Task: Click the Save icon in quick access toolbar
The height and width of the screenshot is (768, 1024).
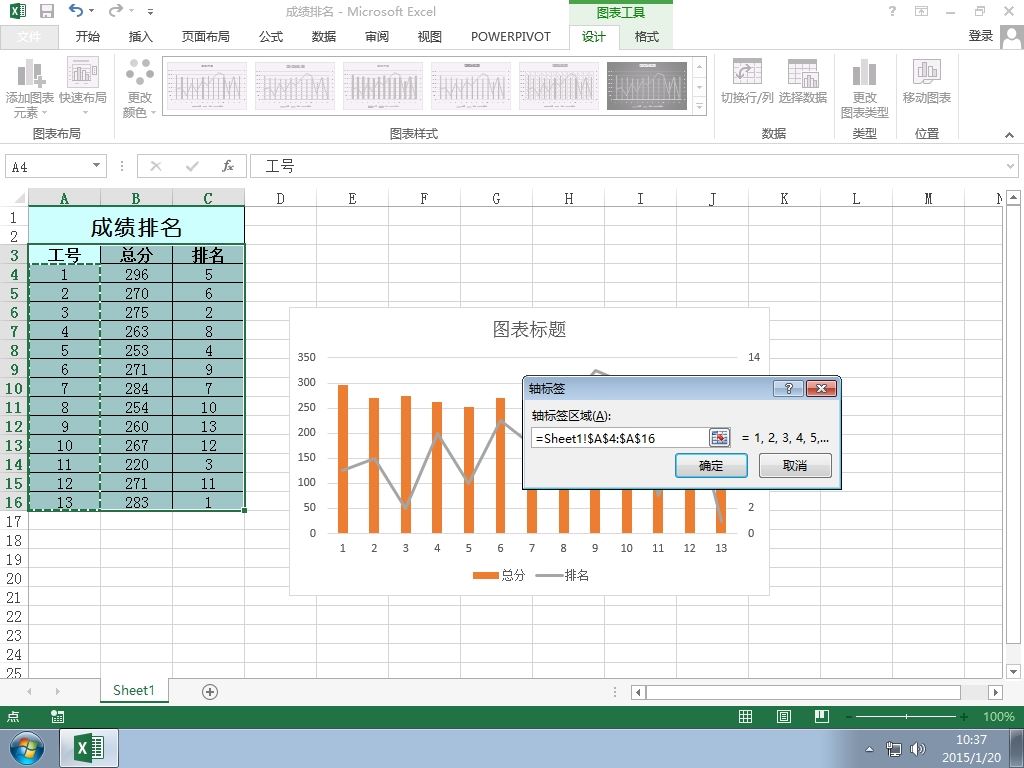Action: (47, 11)
